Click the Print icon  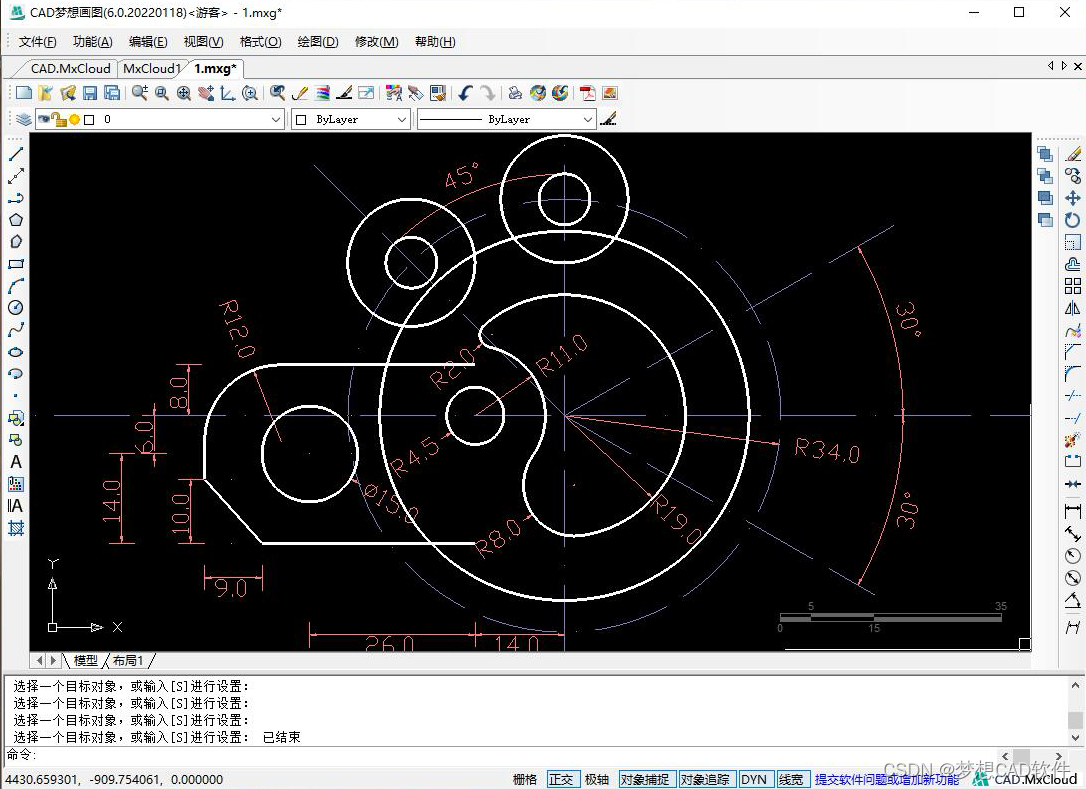coord(515,93)
